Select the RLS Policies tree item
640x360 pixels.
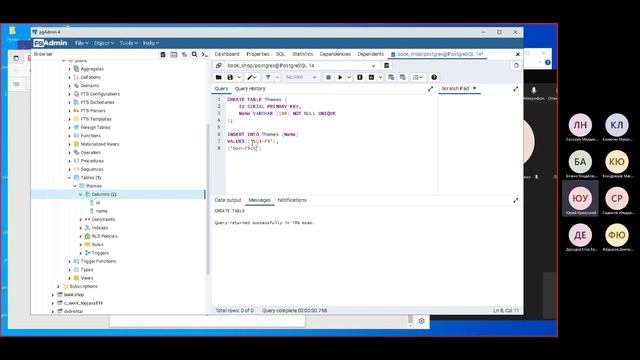[104, 236]
